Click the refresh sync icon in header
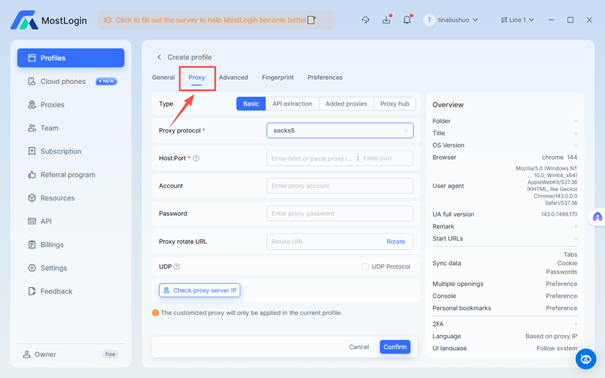The width and height of the screenshot is (605, 378). (365, 20)
